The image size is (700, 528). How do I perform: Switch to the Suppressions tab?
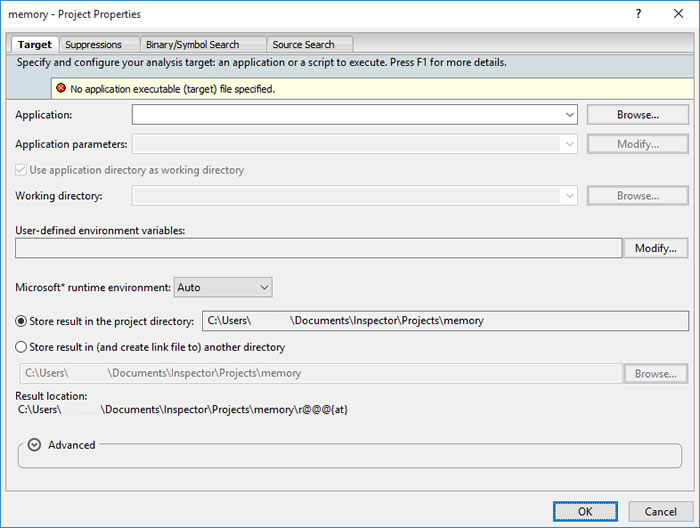(93, 44)
